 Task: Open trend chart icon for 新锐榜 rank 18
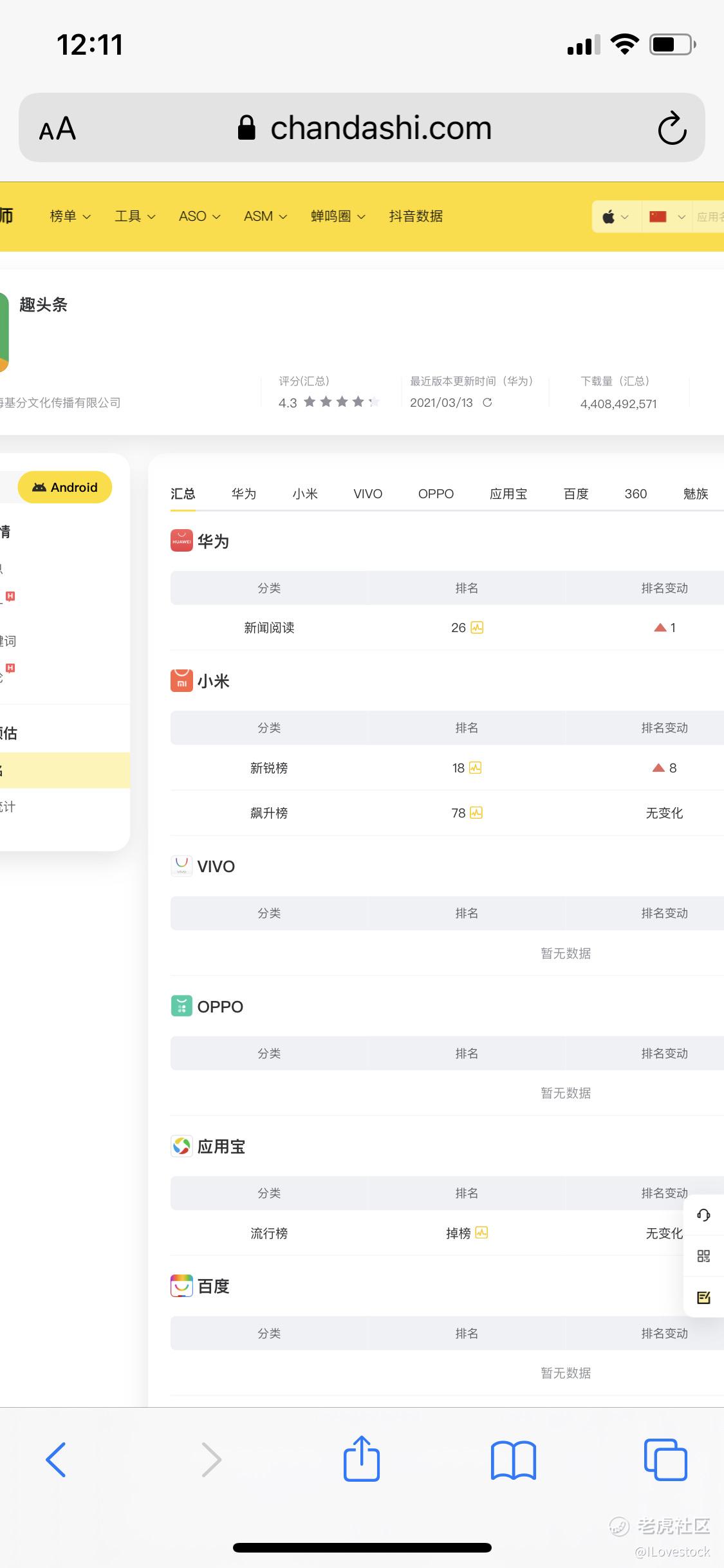click(475, 768)
